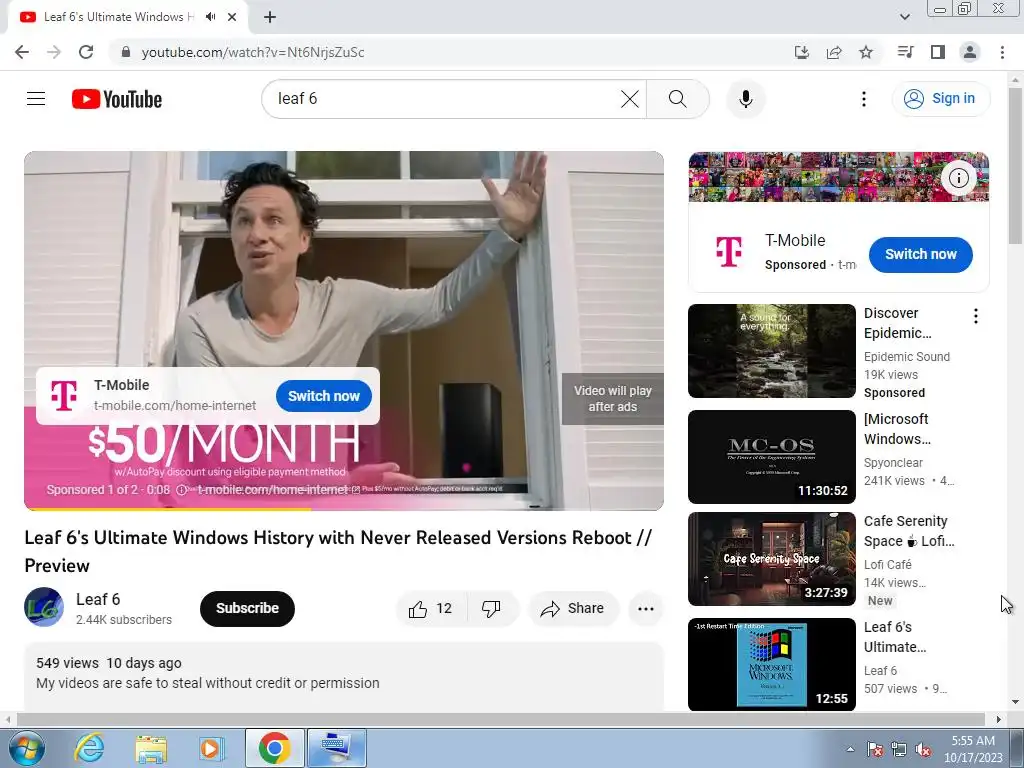1024x768 pixels.
Task: Reload the current page
Action: coord(86,52)
